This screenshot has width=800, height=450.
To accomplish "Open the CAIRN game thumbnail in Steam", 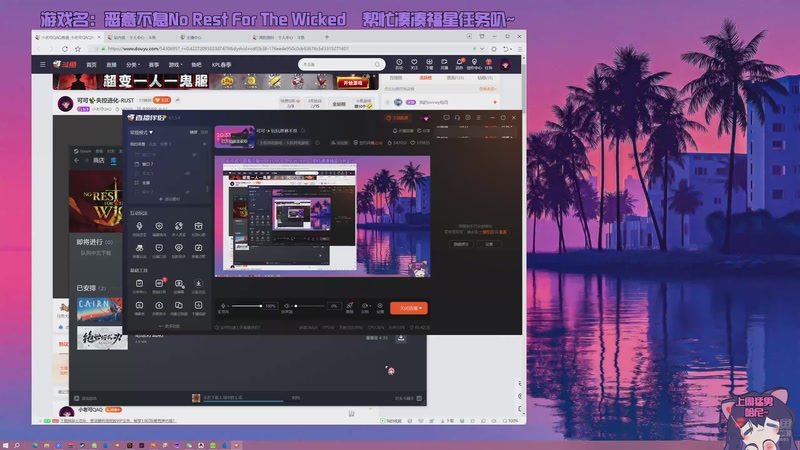I will point(99,310).
